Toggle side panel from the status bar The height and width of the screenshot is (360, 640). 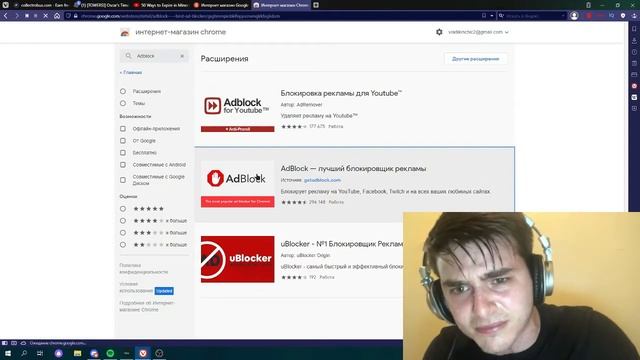[5, 343]
